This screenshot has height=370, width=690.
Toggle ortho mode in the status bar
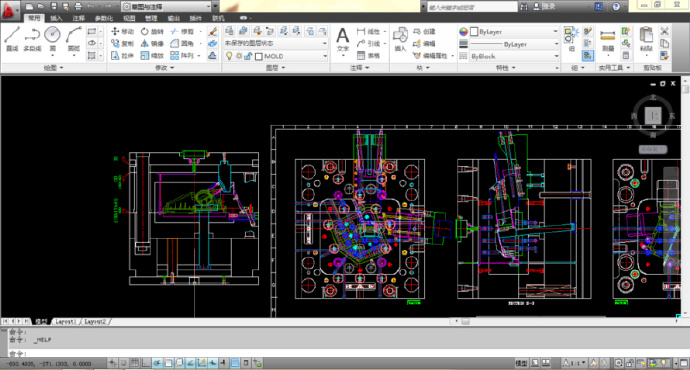coord(146,363)
